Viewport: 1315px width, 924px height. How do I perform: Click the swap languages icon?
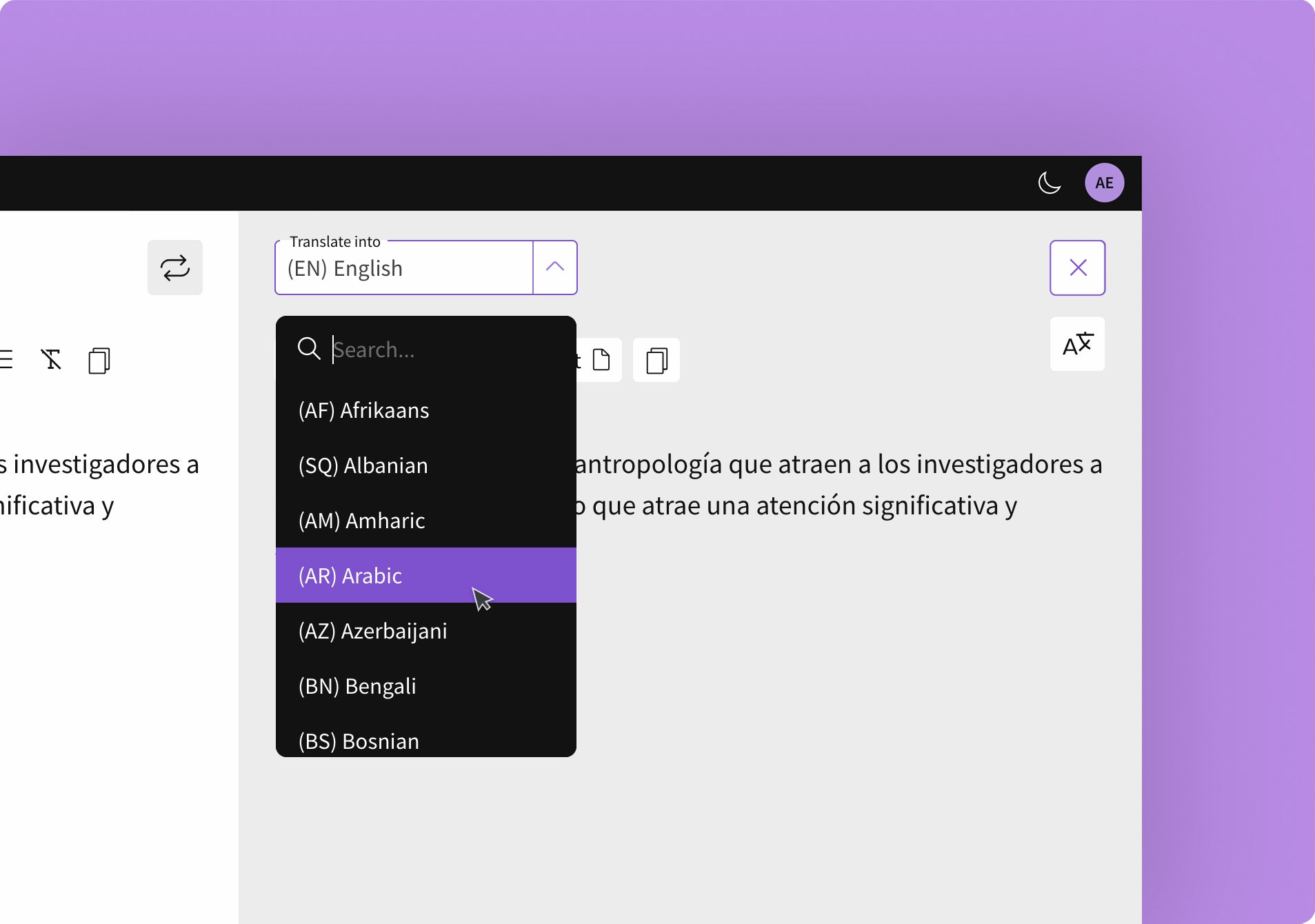click(174, 268)
